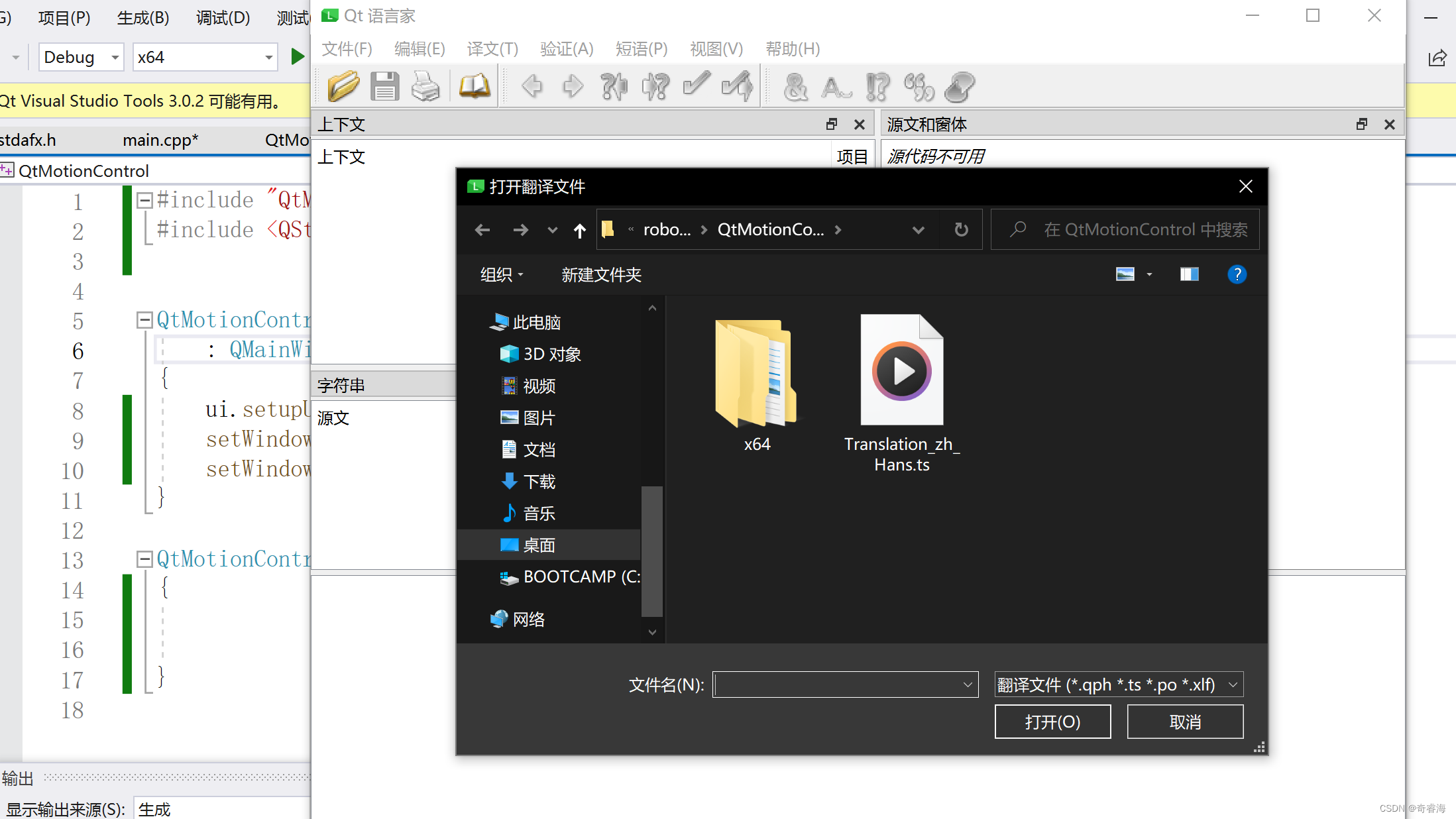1456x819 pixels.
Task: Select 此电脑 in the navigation tree
Action: [x=525, y=323]
